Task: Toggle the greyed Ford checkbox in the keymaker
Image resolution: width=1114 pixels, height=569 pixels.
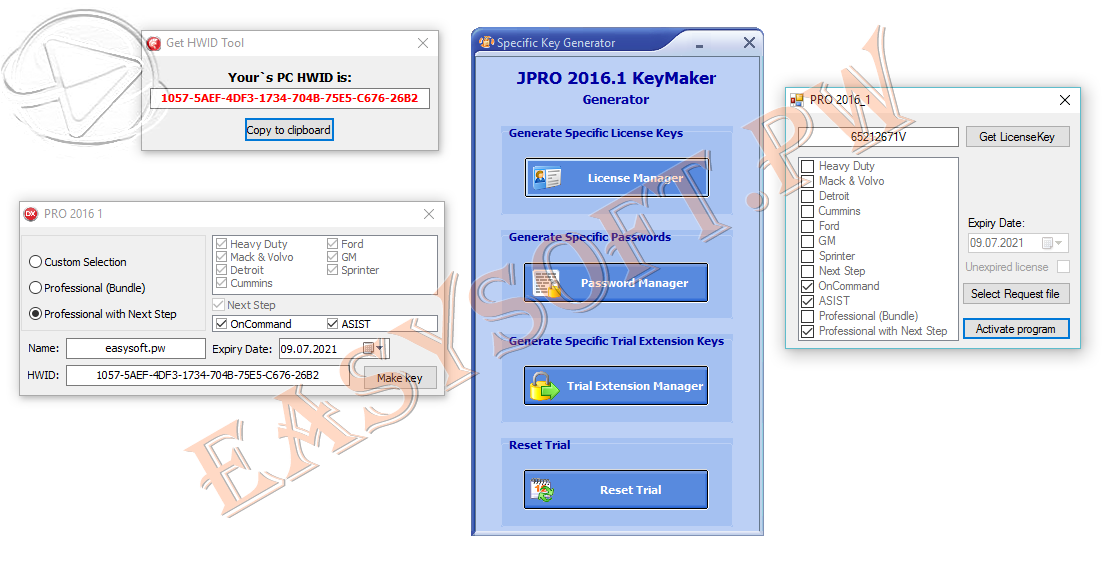Action: [332, 244]
